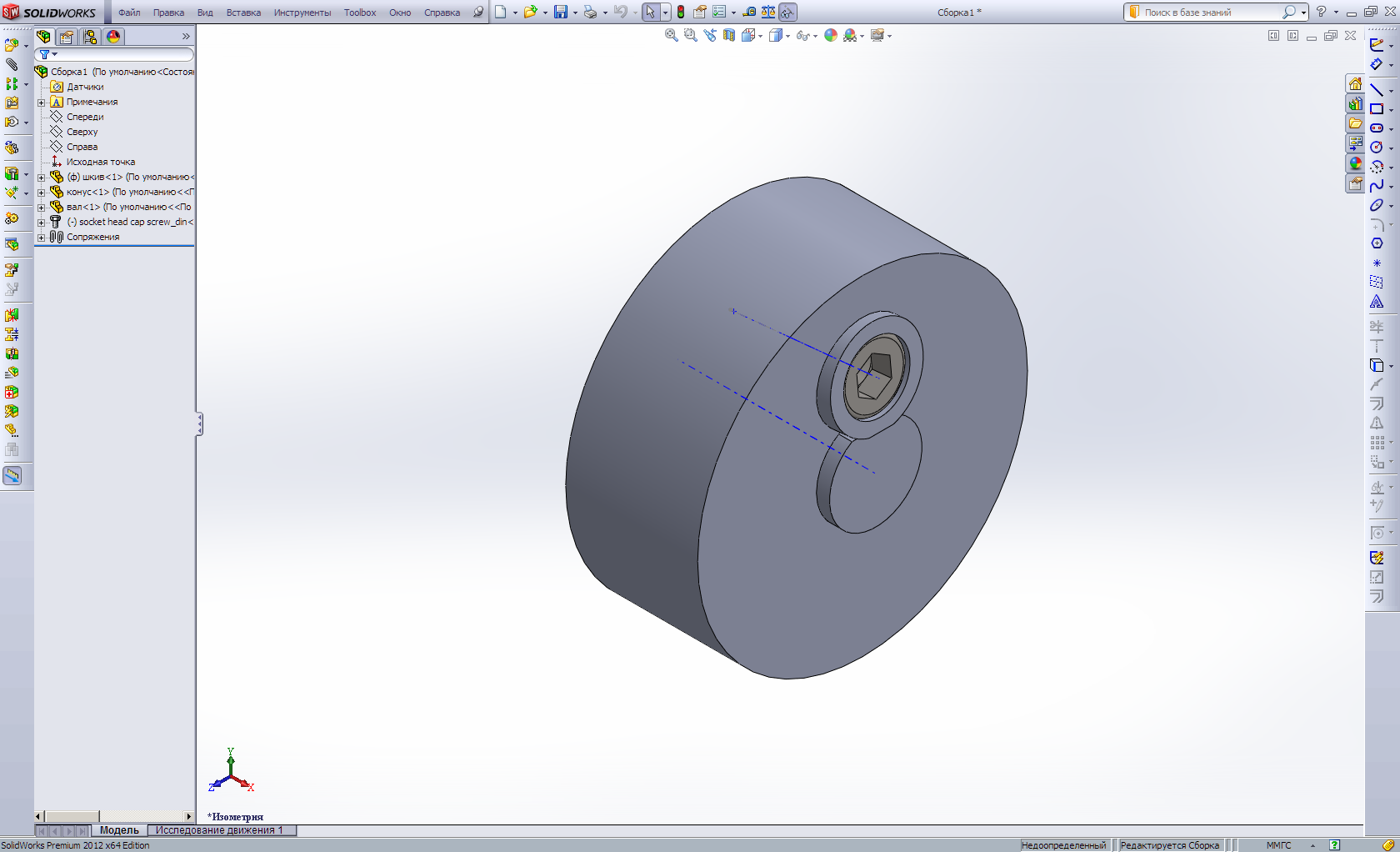1400x852 pixels.
Task: Select the Slot sketch tool
Action: (1377, 128)
